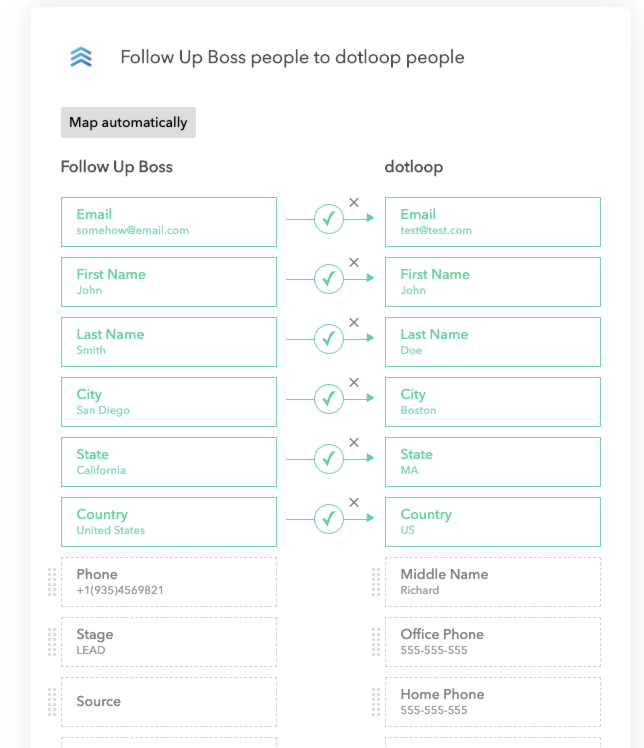Remove the First Name mapping with X
The image size is (644, 748).
(353, 263)
